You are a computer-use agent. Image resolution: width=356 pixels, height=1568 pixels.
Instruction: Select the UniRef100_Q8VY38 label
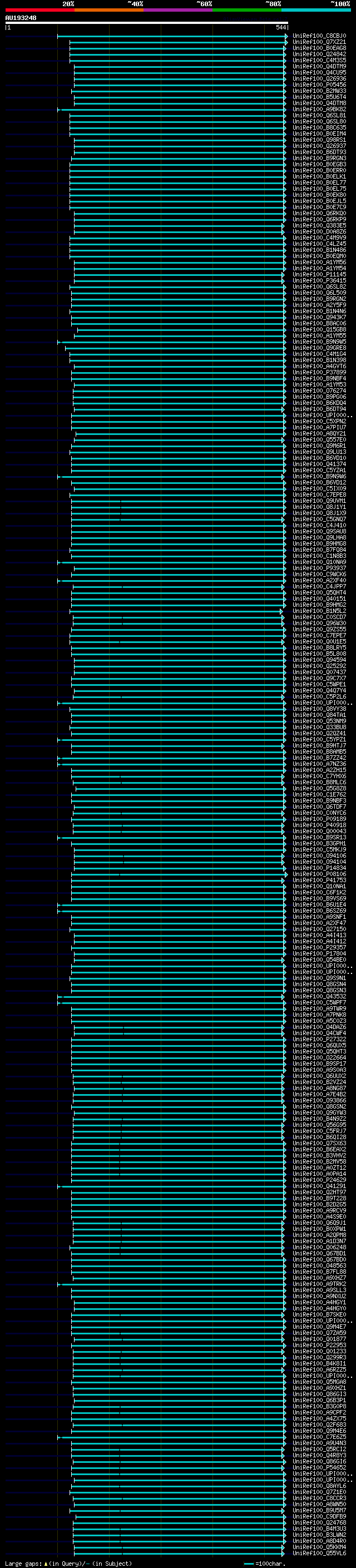319,709
